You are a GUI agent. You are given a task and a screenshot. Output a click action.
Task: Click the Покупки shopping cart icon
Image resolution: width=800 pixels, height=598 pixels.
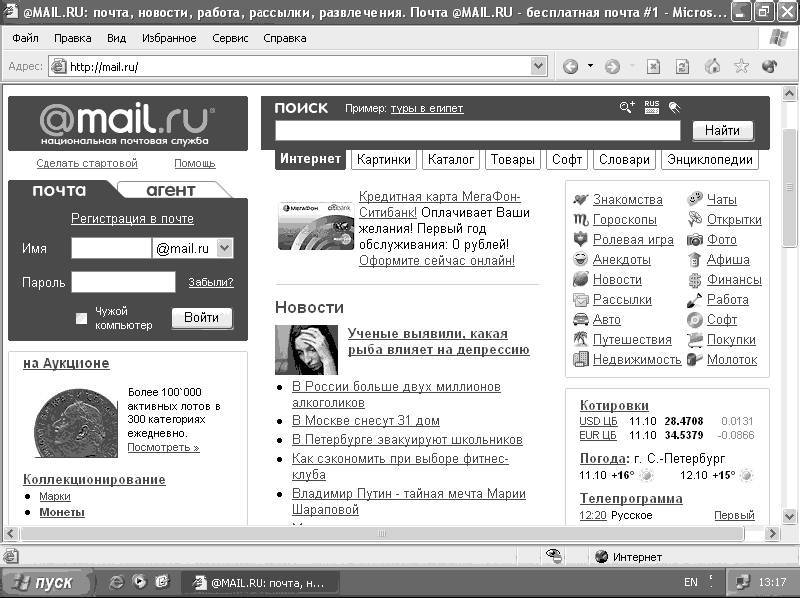click(x=695, y=339)
